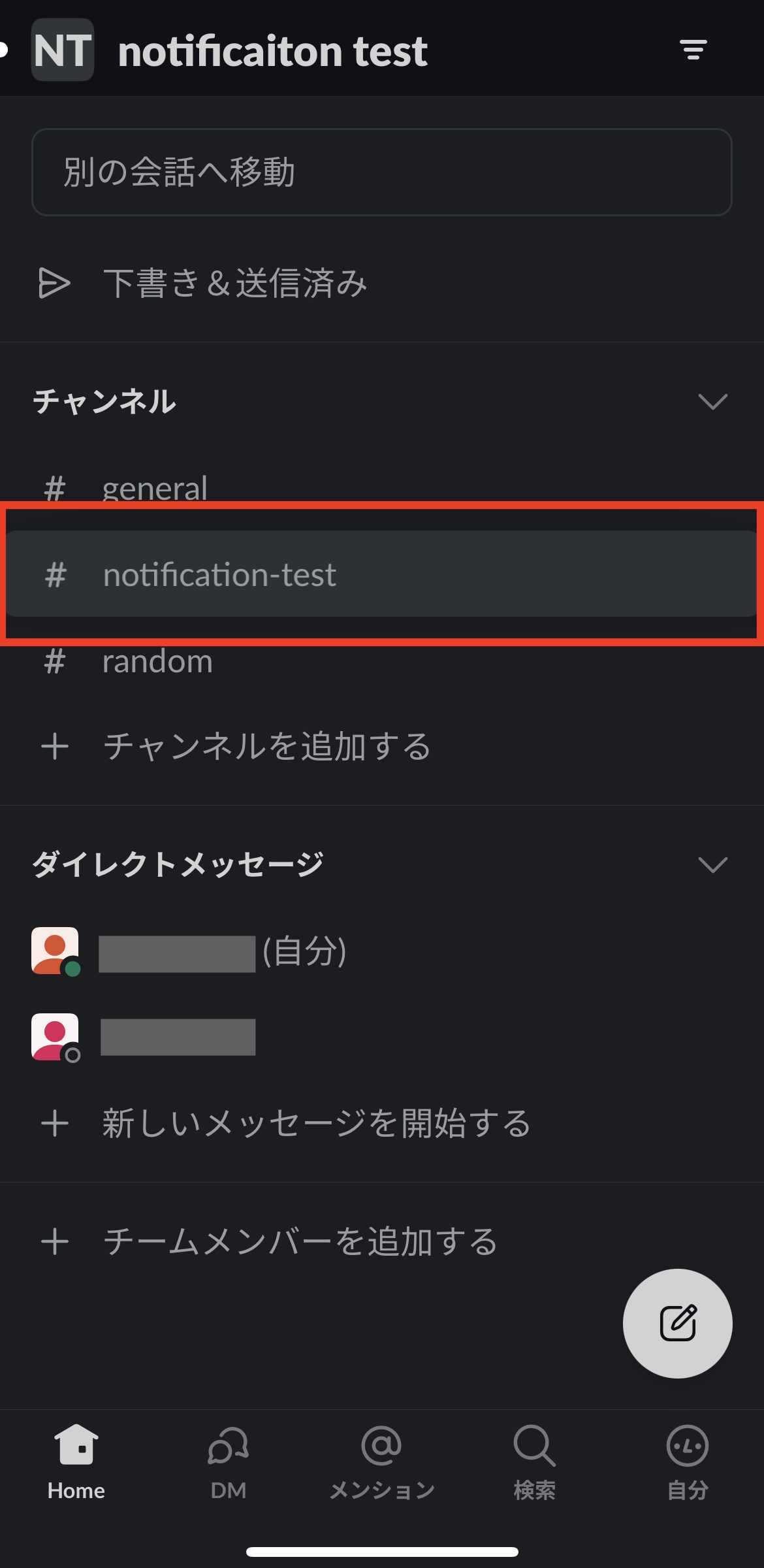Viewport: 764px width, 1568px height.
Task: Open the 検索 search tab
Action: click(534, 1462)
